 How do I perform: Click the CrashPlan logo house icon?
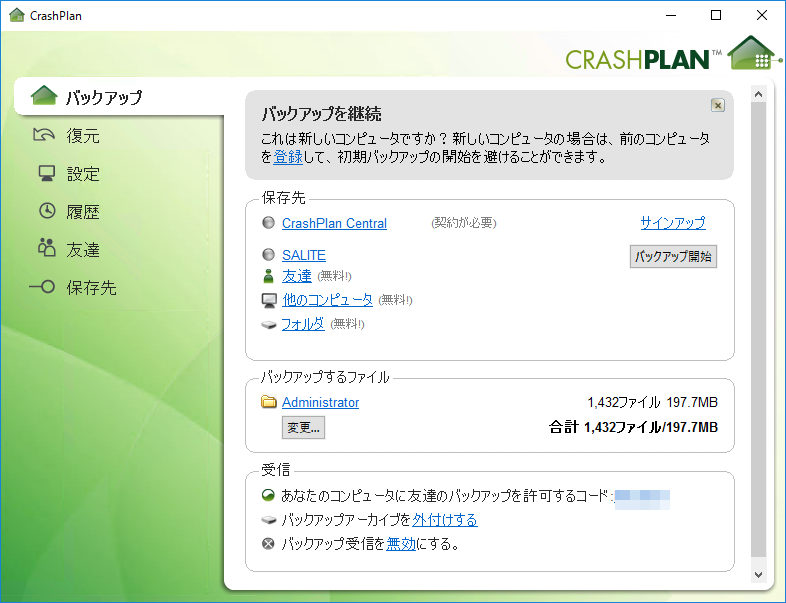click(752, 53)
